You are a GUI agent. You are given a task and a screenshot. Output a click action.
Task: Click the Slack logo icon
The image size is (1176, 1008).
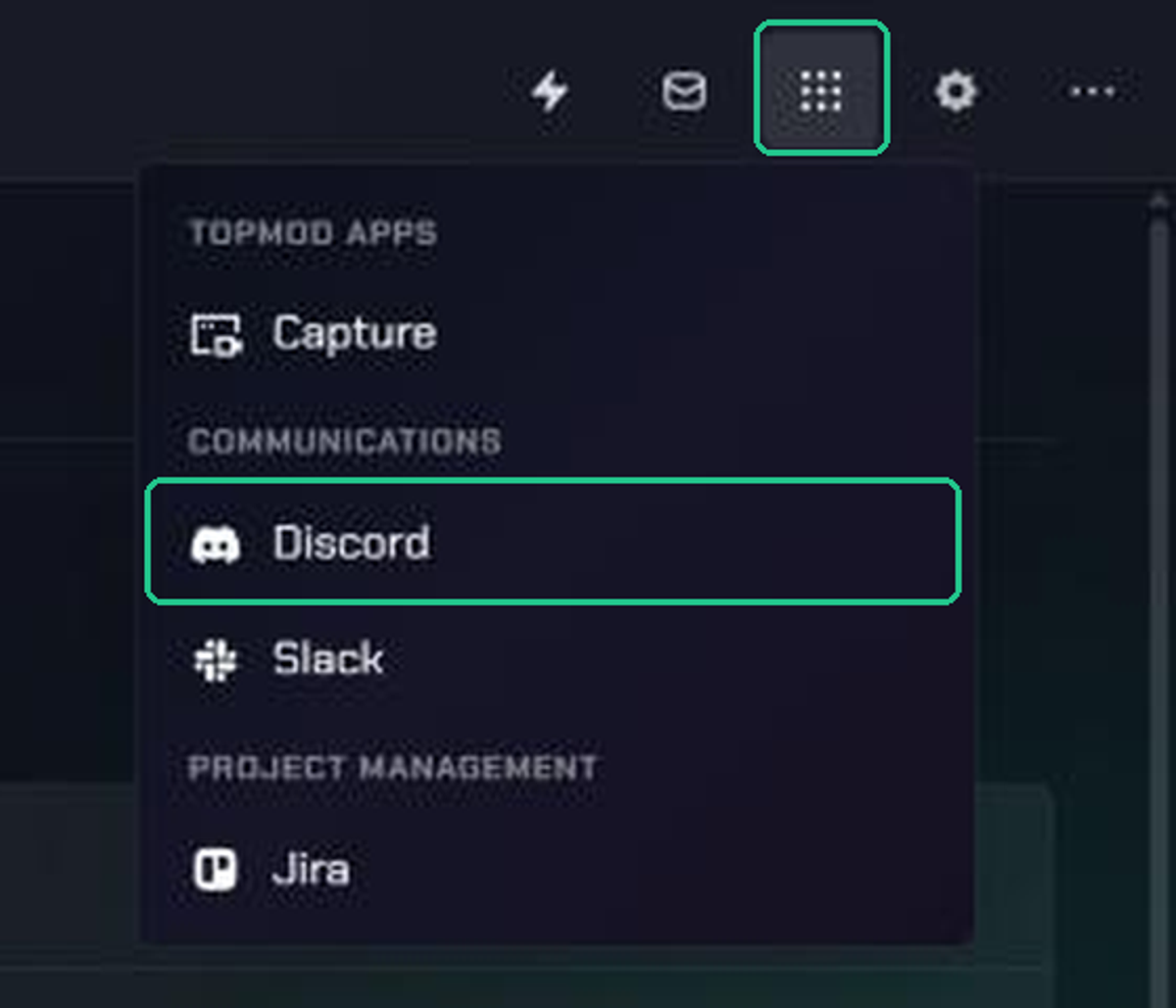pyautogui.click(x=216, y=660)
